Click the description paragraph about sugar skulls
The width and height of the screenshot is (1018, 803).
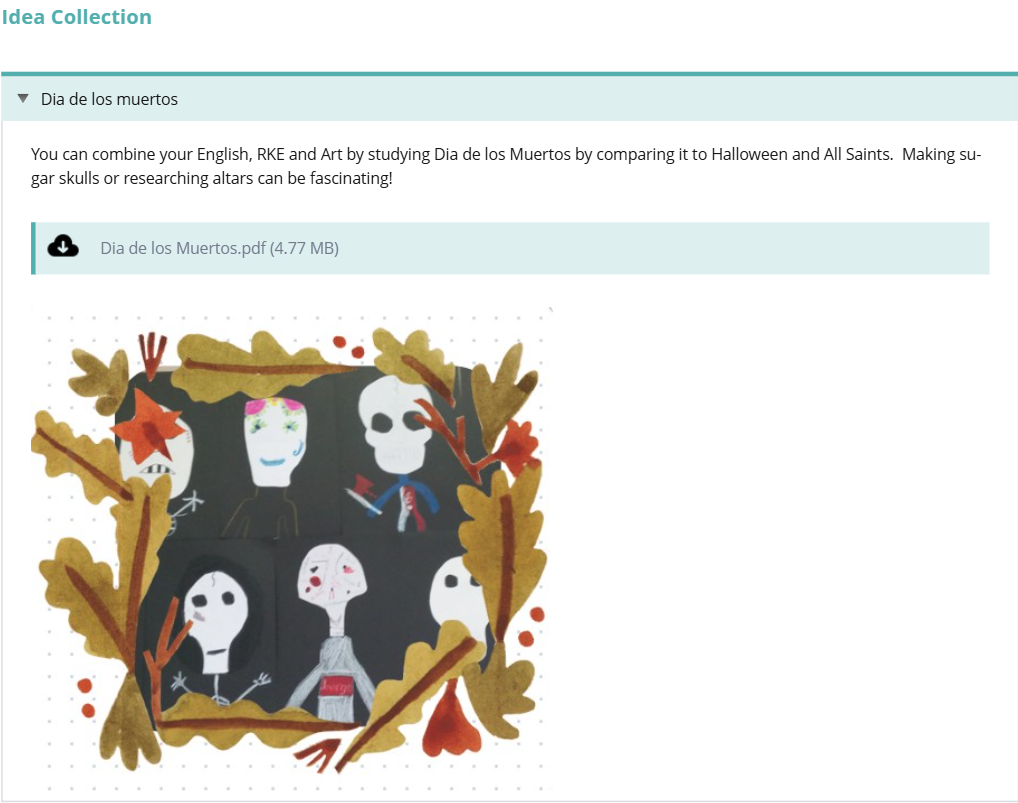coord(506,166)
